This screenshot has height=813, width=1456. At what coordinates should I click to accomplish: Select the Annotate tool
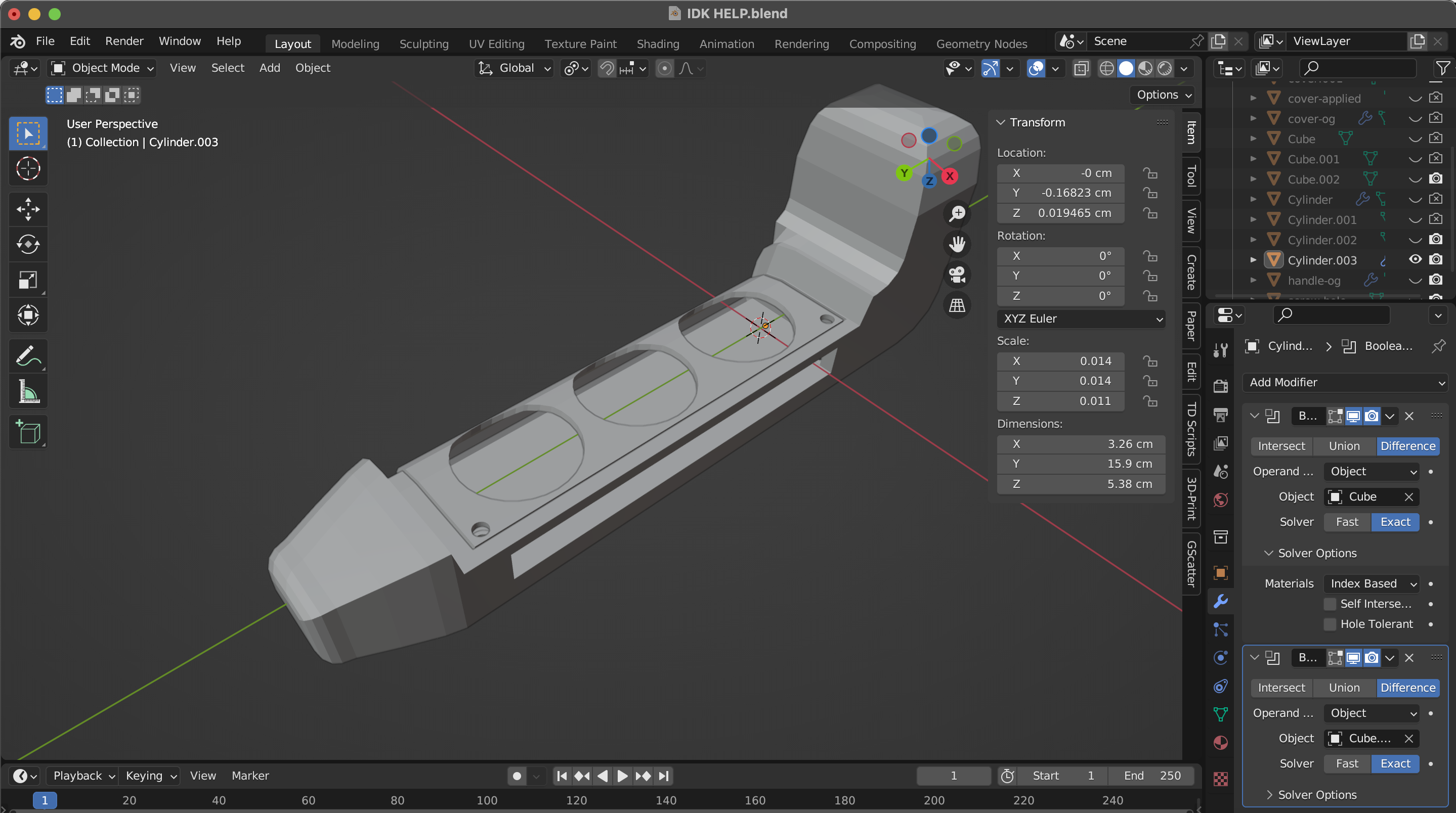[x=28, y=355]
